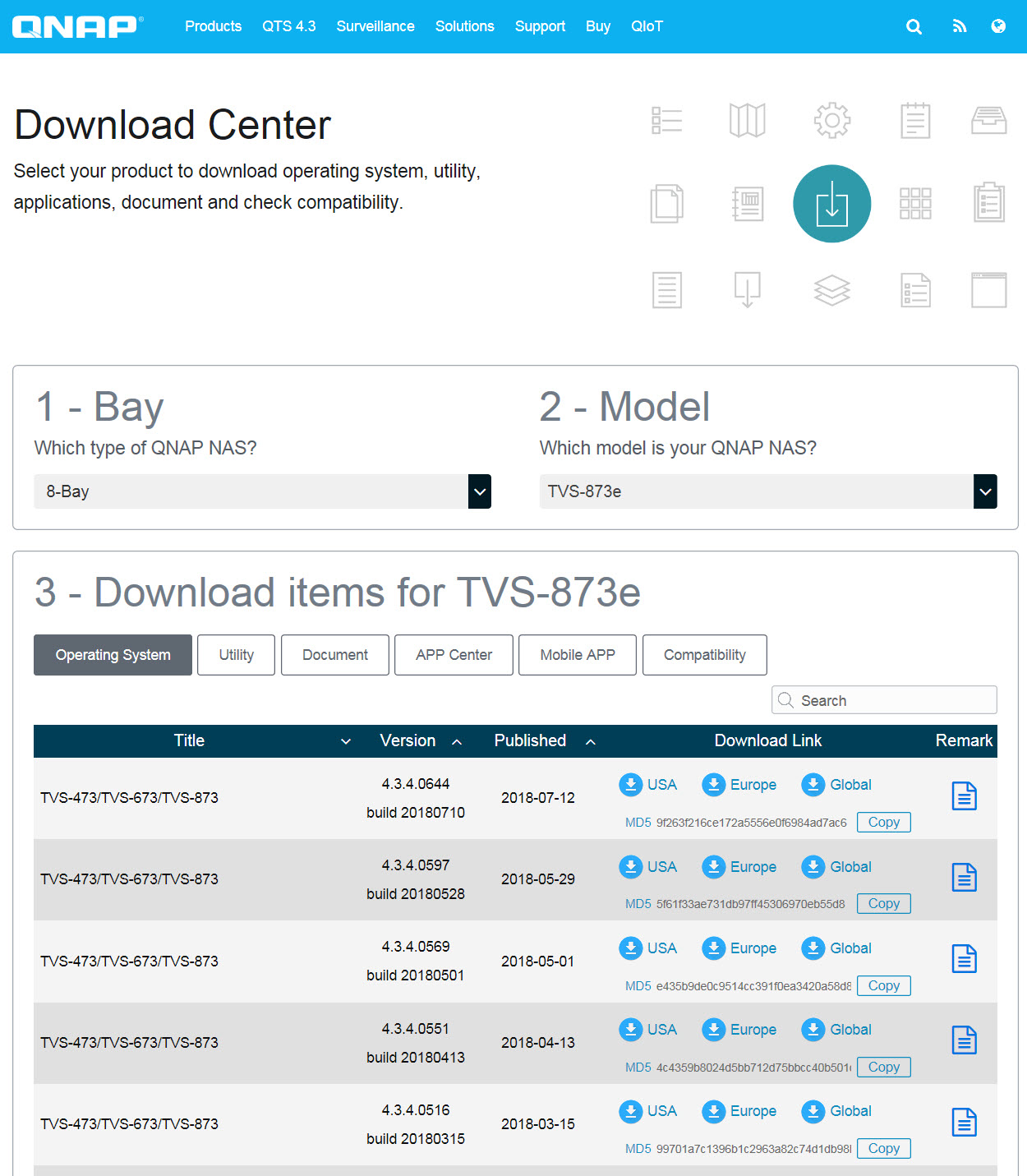
Task: Select published date 2018-05-29
Action: pyautogui.click(x=538, y=879)
